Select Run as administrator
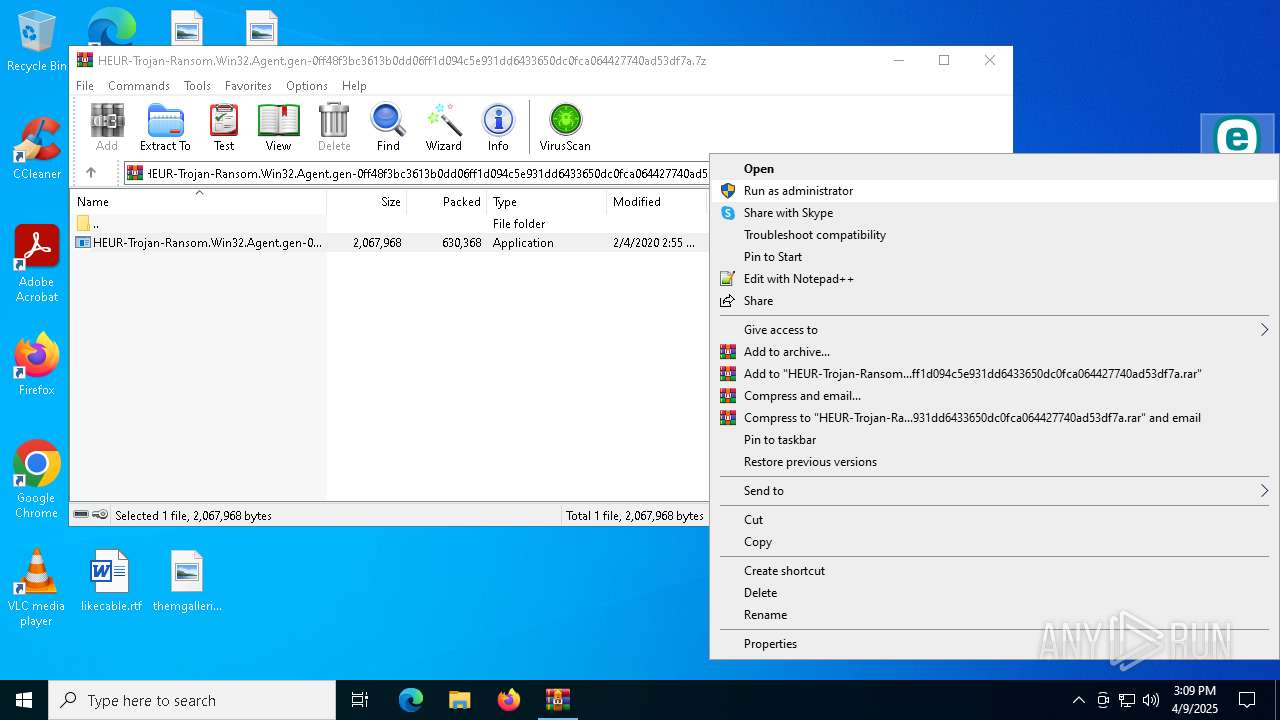1280x720 pixels. tap(995, 191)
